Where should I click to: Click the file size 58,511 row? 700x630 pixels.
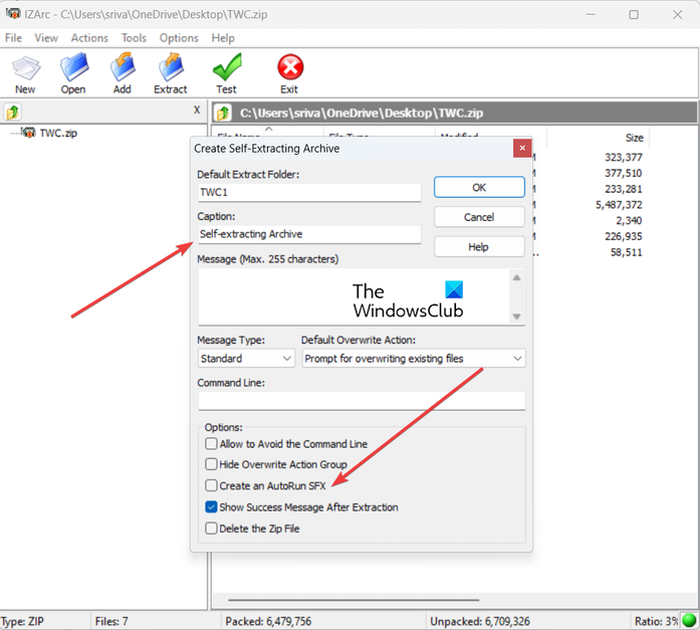(626, 252)
